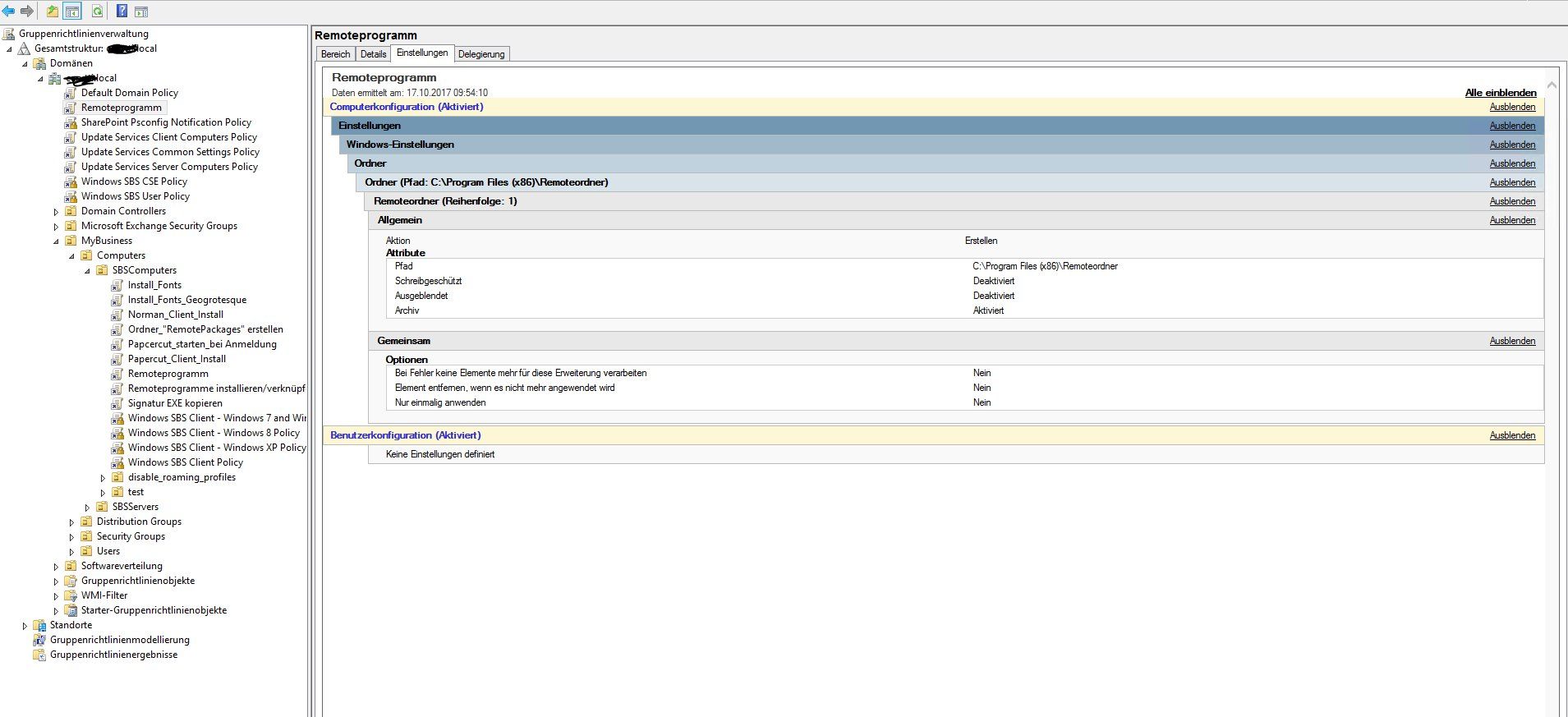Select the test OU
1568x717 pixels.
click(136, 492)
